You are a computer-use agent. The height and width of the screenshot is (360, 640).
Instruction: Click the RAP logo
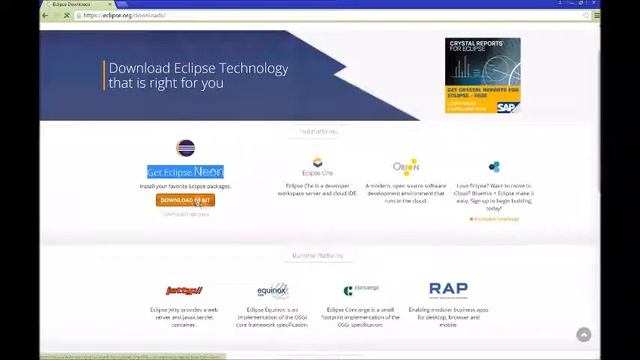coord(449,290)
